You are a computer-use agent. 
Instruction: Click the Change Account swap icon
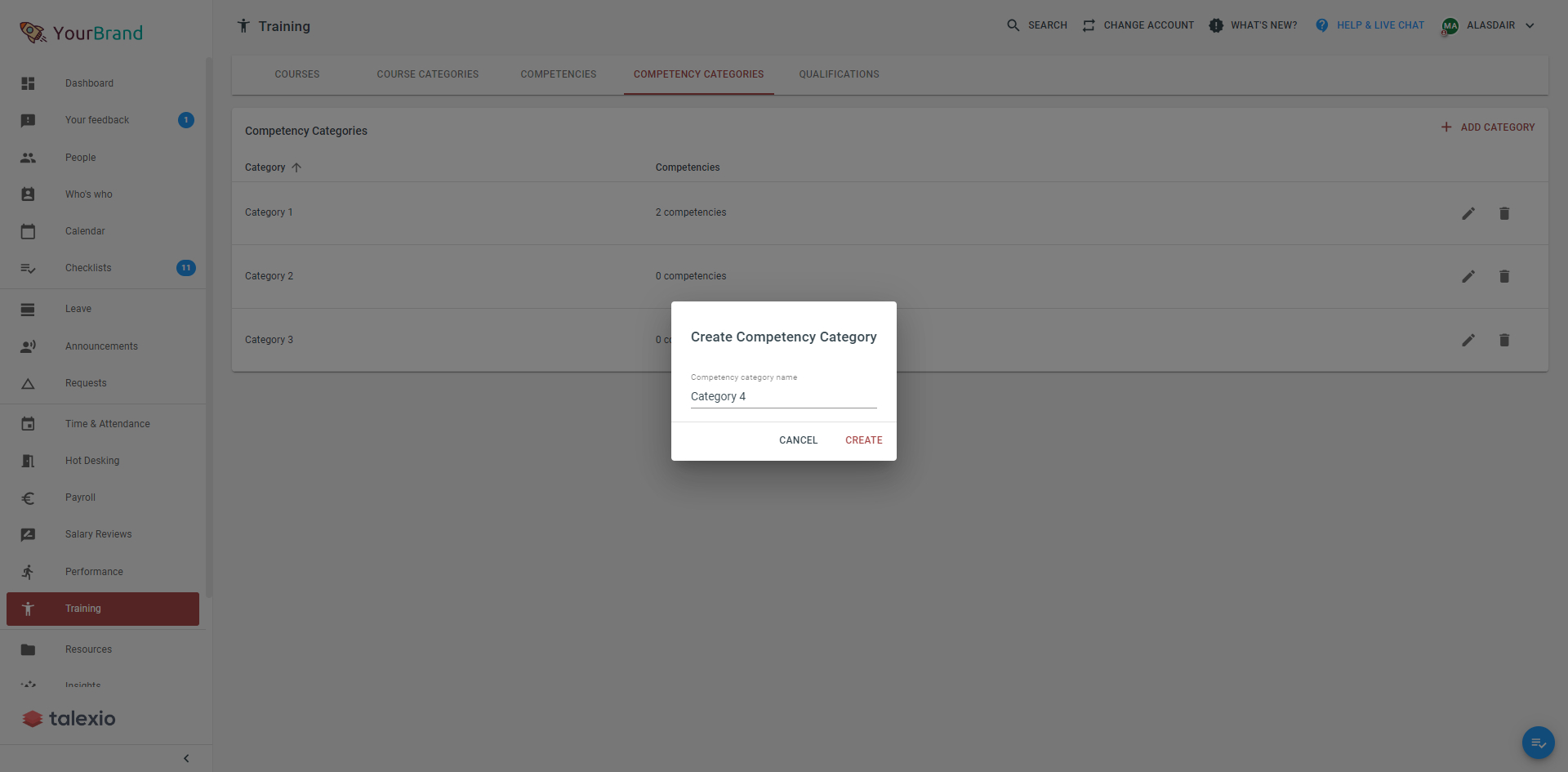pyautogui.click(x=1089, y=25)
